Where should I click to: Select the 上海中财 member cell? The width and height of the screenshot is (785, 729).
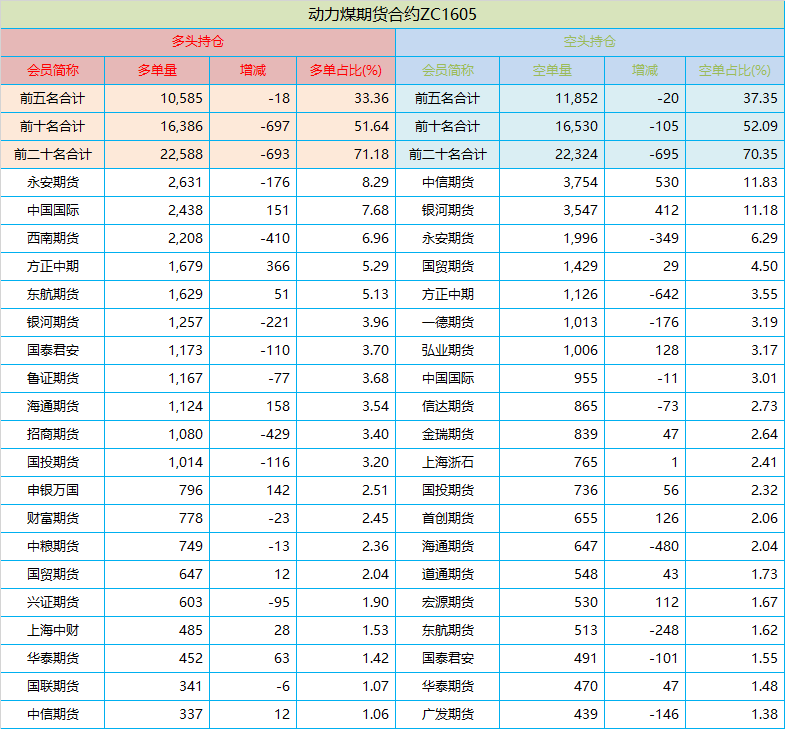(x=53, y=631)
